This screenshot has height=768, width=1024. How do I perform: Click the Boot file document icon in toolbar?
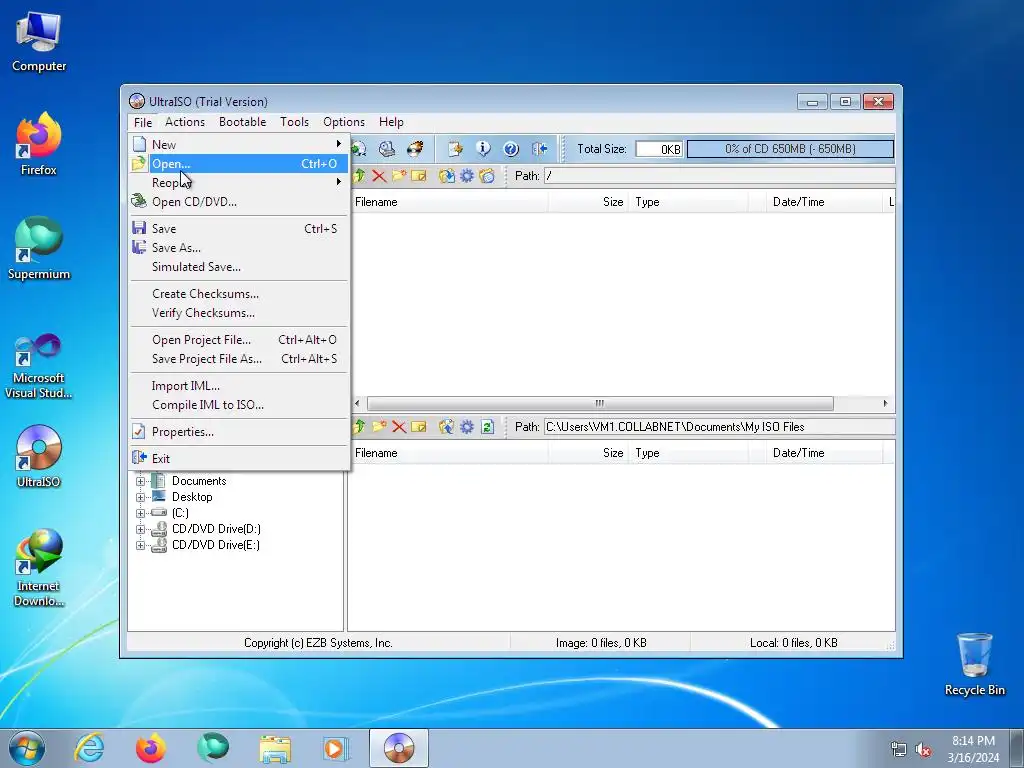[455, 149]
